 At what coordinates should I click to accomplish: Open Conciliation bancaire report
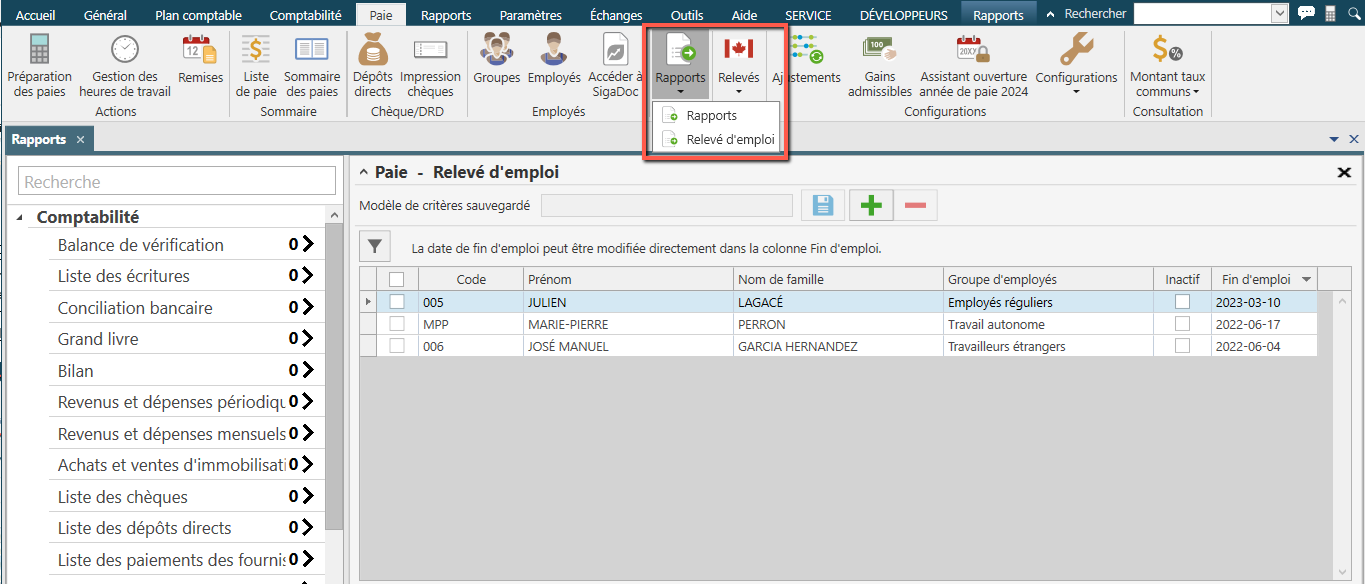[x=186, y=308]
